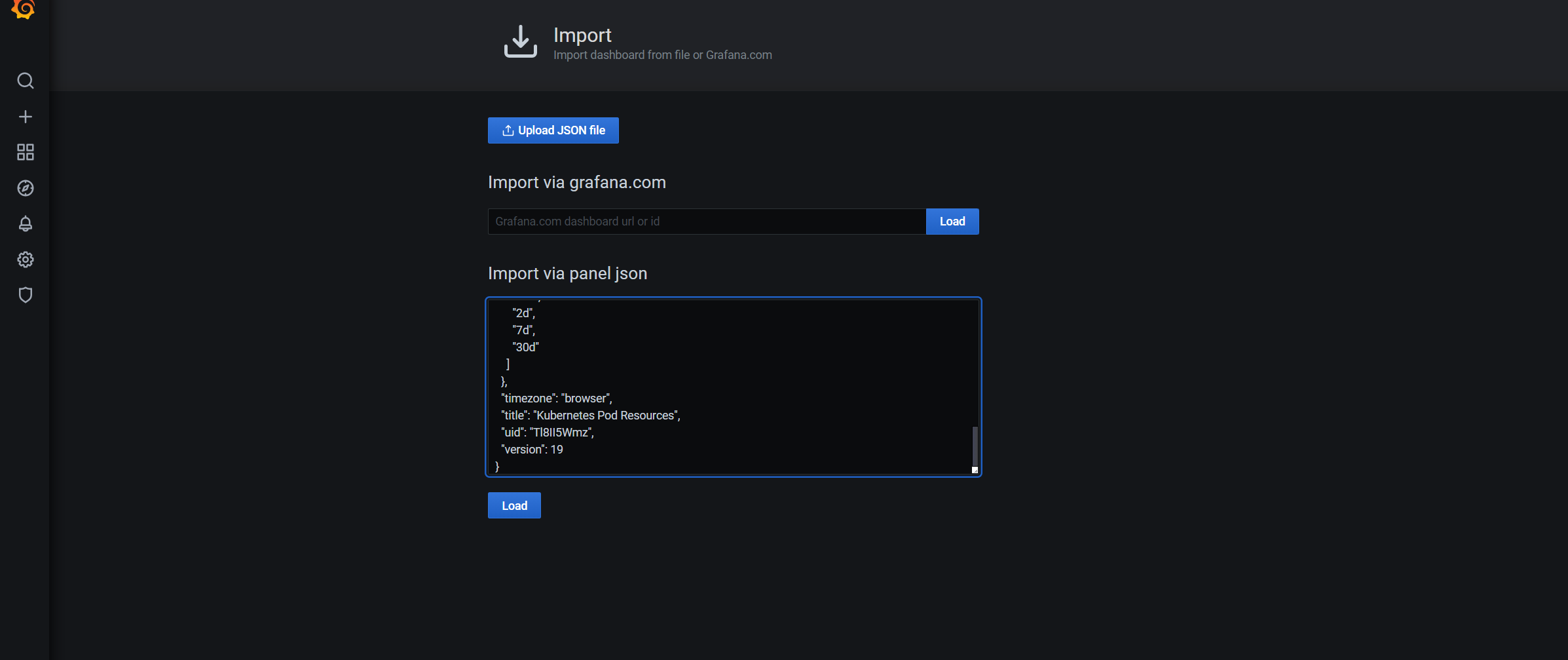Viewport: 1568px width, 660px height.
Task: Click the Import dashboard from file subtitle
Action: coord(662,55)
